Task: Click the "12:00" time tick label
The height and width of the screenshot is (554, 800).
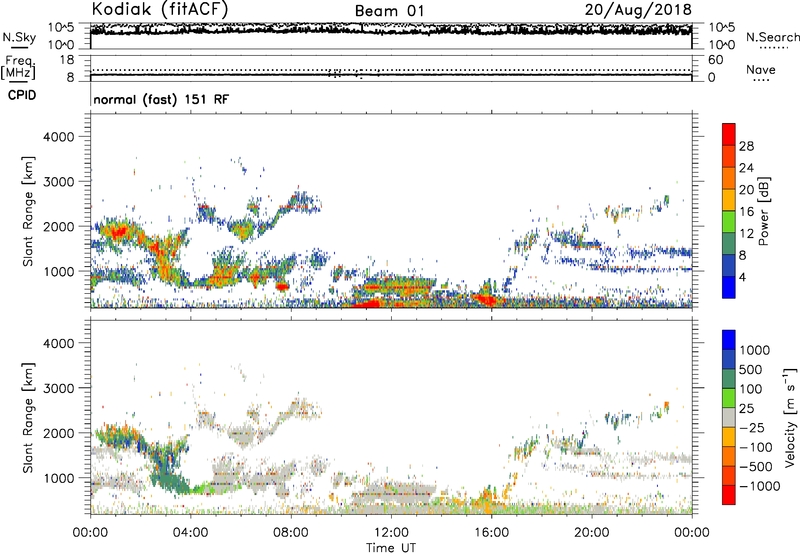Action: point(391,533)
